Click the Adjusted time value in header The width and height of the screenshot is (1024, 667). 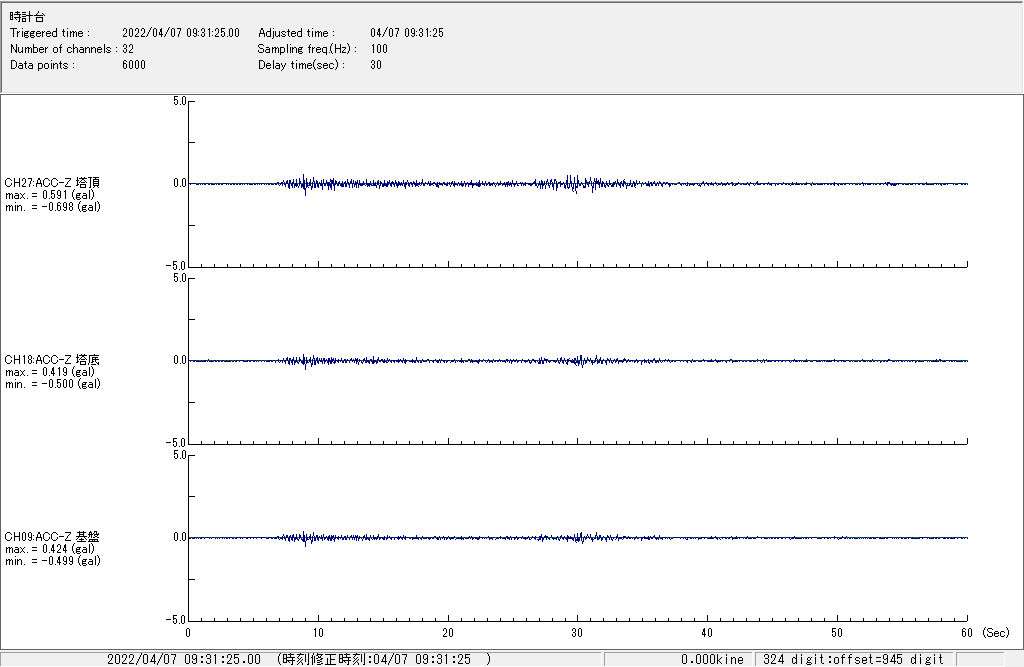pos(406,33)
